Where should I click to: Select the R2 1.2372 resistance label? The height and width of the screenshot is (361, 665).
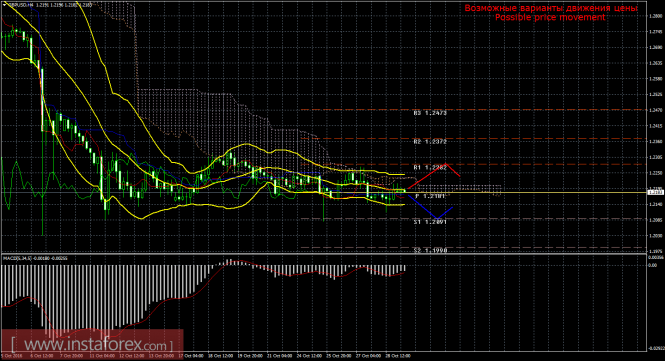tap(430, 142)
